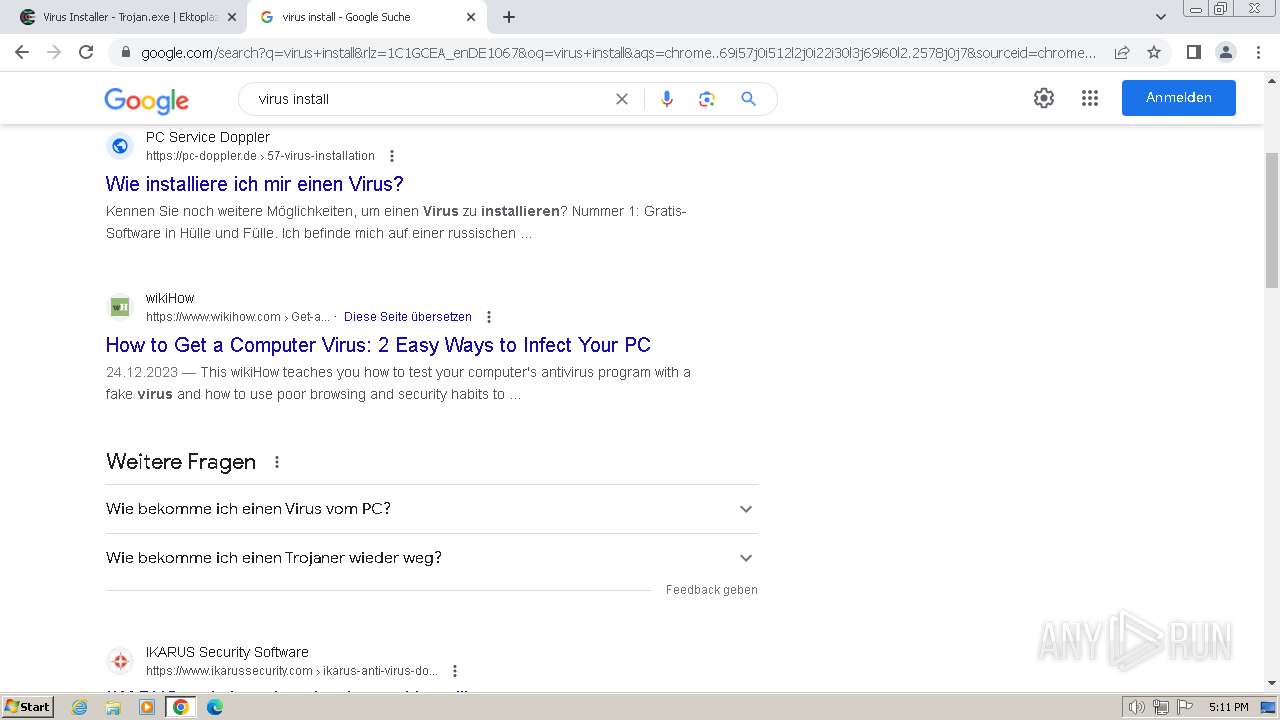This screenshot has height=720, width=1280.
Task: Go back to the previous page
Action: [22, 52]
